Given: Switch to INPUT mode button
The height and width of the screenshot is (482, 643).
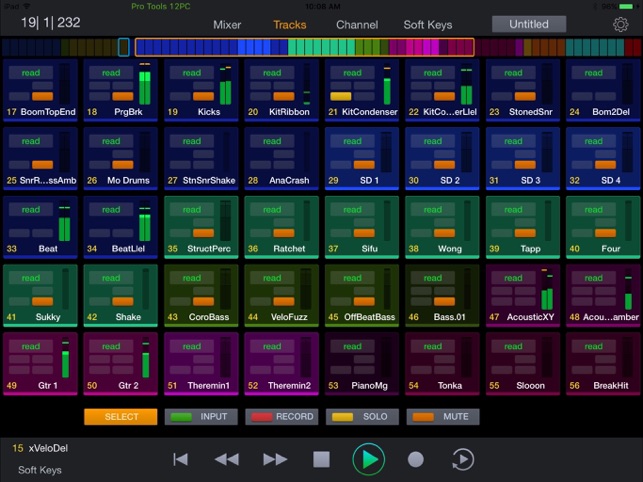Looking at the screenshot, I should click(201, 416).
